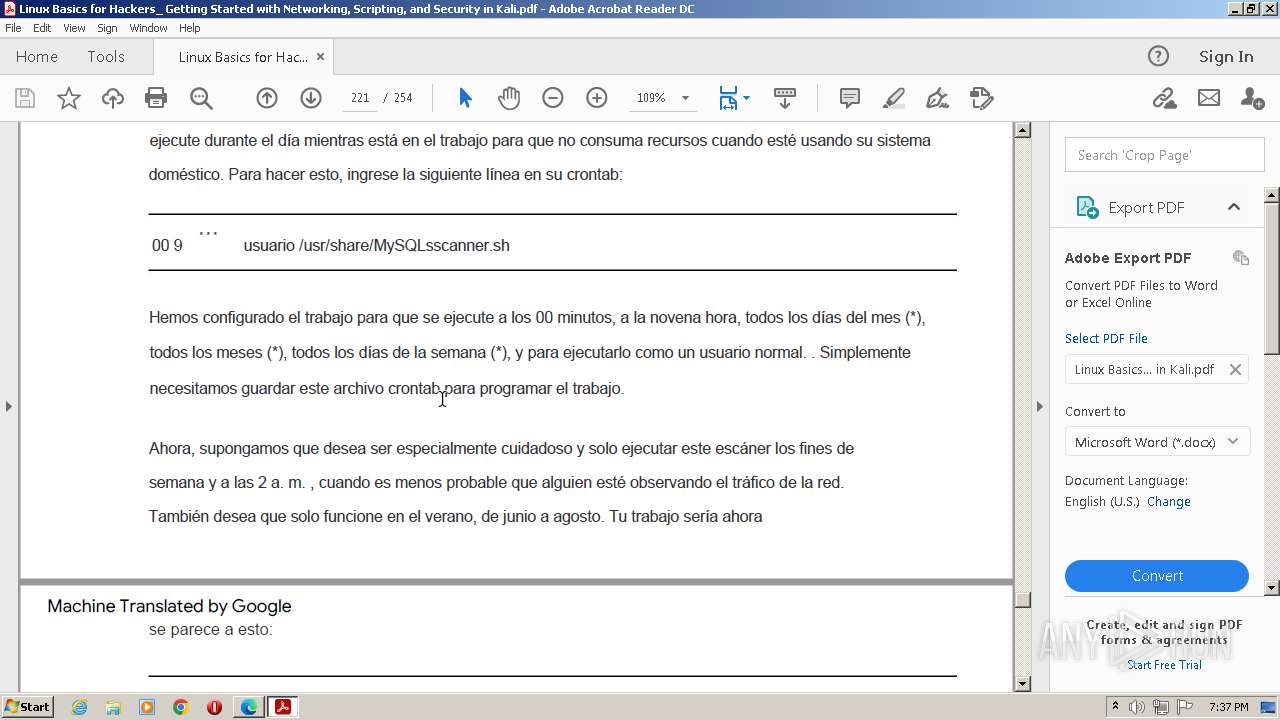1280x720 pixels.
Task: Show hidden tray icons arrow
Action: tap(1115, 707)
